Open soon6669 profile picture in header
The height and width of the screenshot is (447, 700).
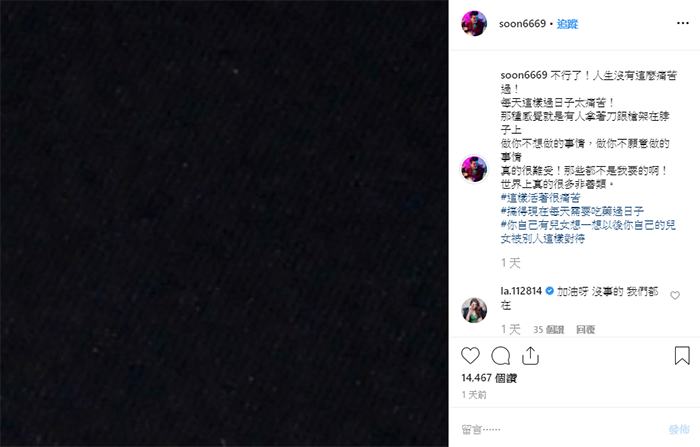pos(474,24)
